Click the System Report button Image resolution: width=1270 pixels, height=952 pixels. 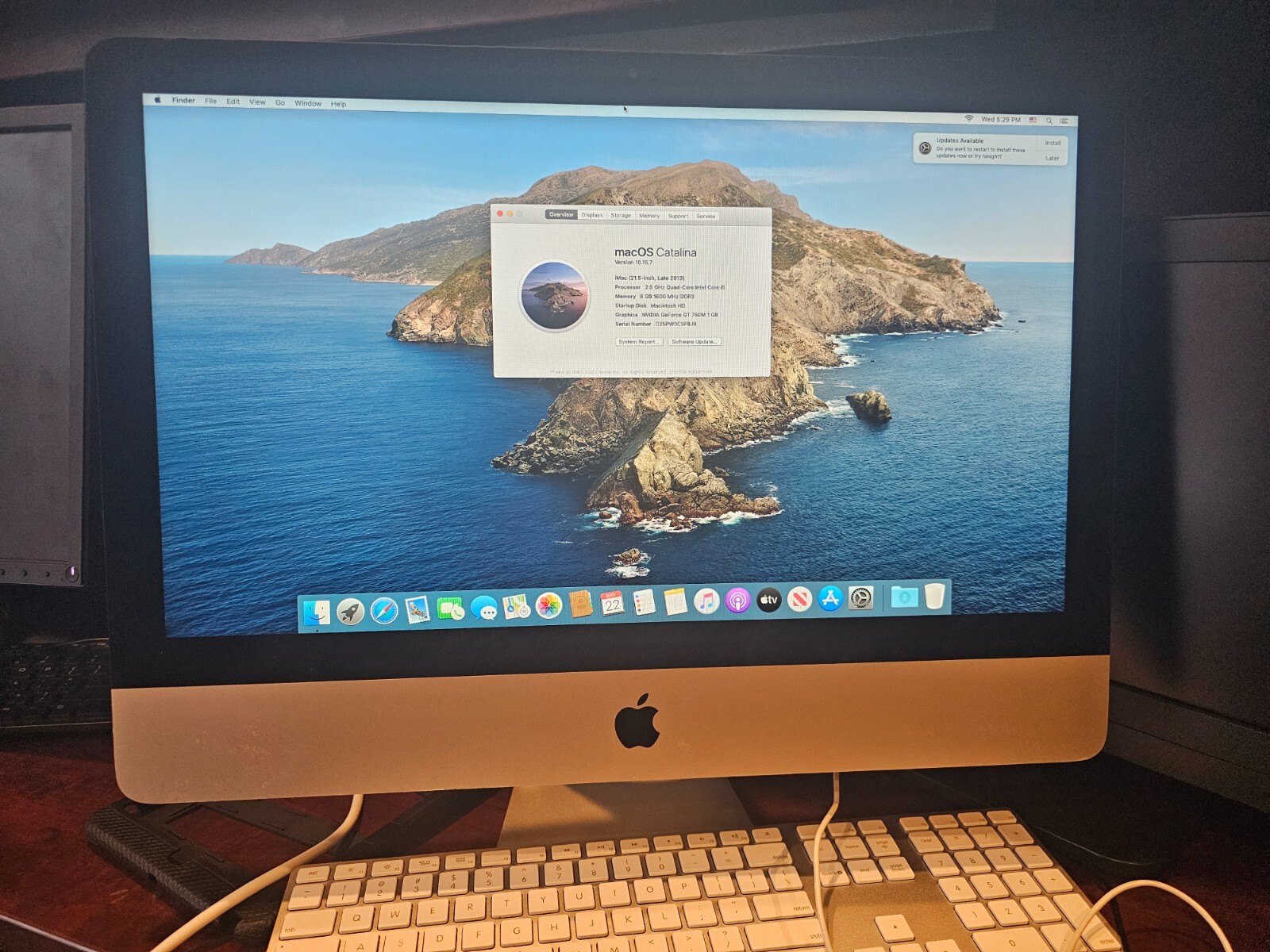(x=639, y=342)
